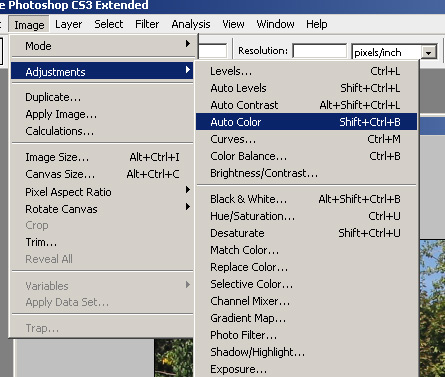Viewport: 445px width, 377px height.
Task: Open Shadow/Highlight... adjustment
Action: click(306, 352)
